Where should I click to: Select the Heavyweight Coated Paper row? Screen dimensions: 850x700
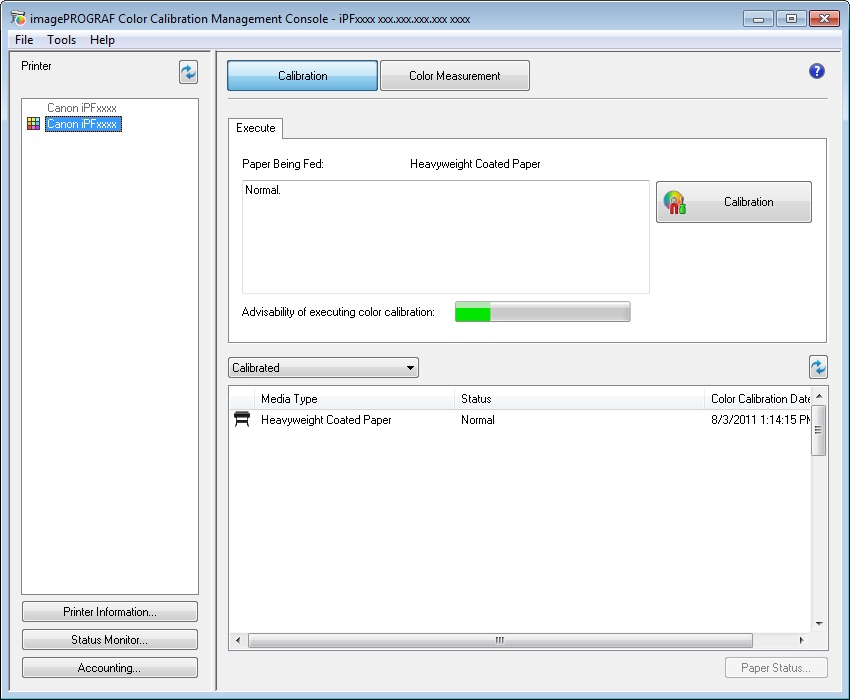coord(520,420)
